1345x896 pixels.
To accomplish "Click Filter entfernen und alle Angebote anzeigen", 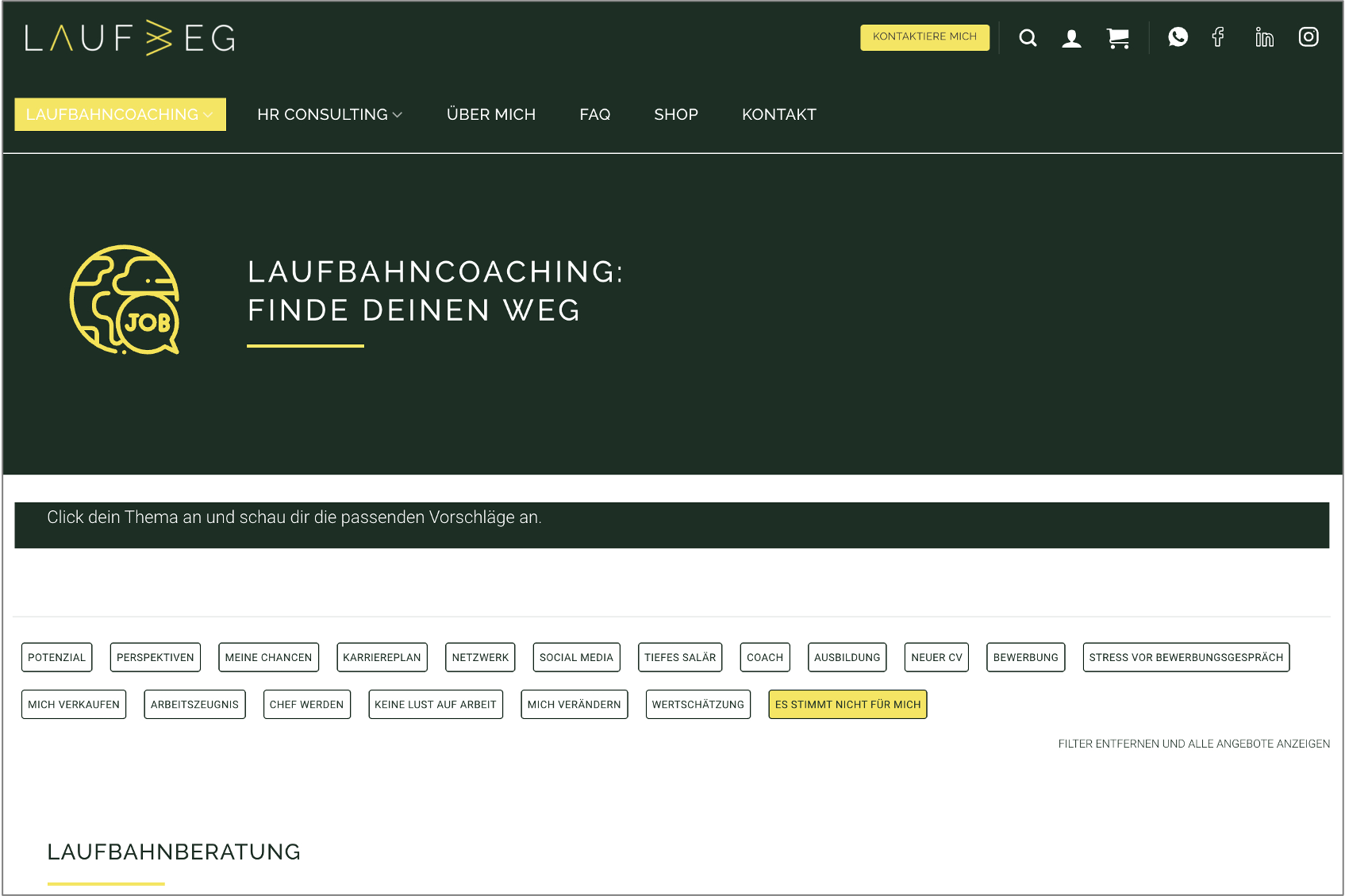I will (x=1193, y=744).
